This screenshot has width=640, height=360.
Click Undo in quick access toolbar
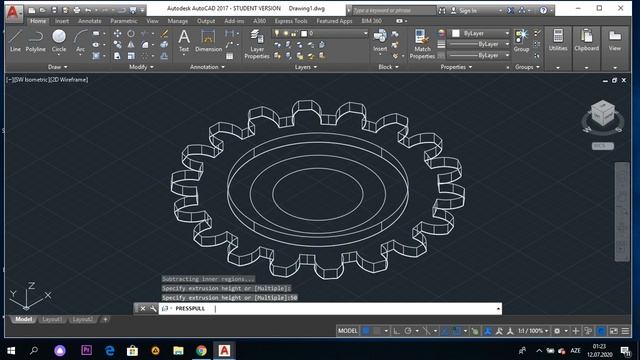pos(88,10)
